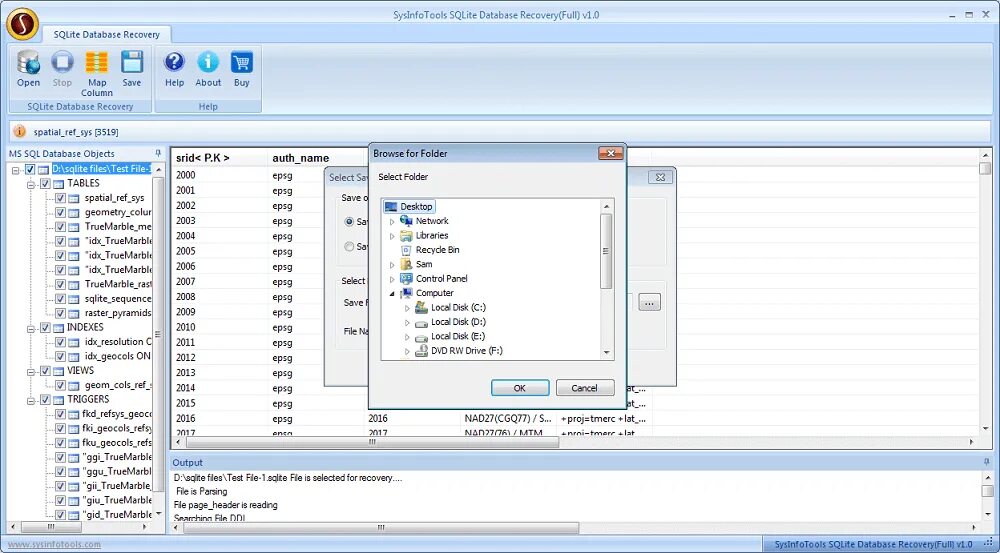Click the srid P.K column header
1000x553 pixels.
tap(219, 158)
